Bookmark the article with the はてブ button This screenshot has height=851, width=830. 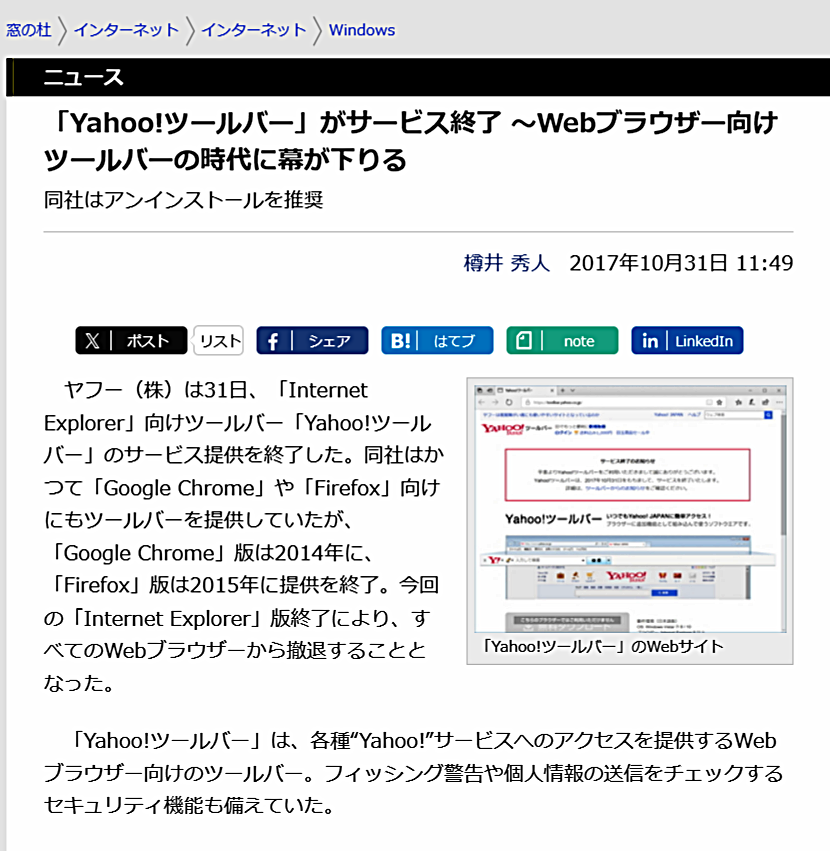point(437,340)
